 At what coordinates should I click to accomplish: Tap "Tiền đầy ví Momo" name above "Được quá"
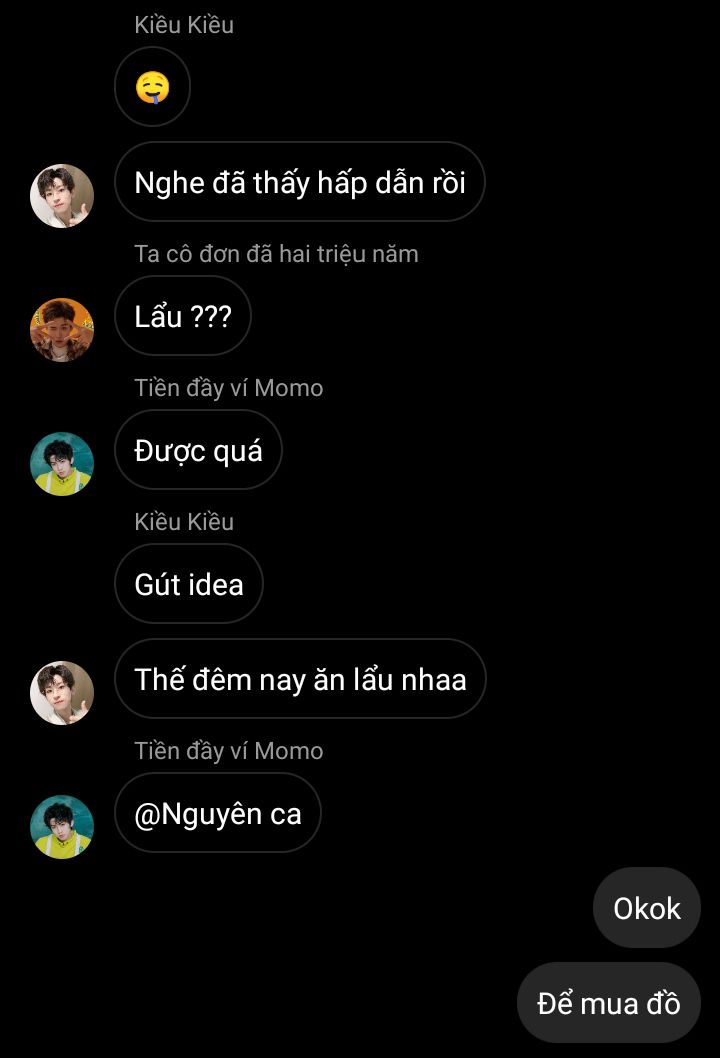click(x=229, y=388)
